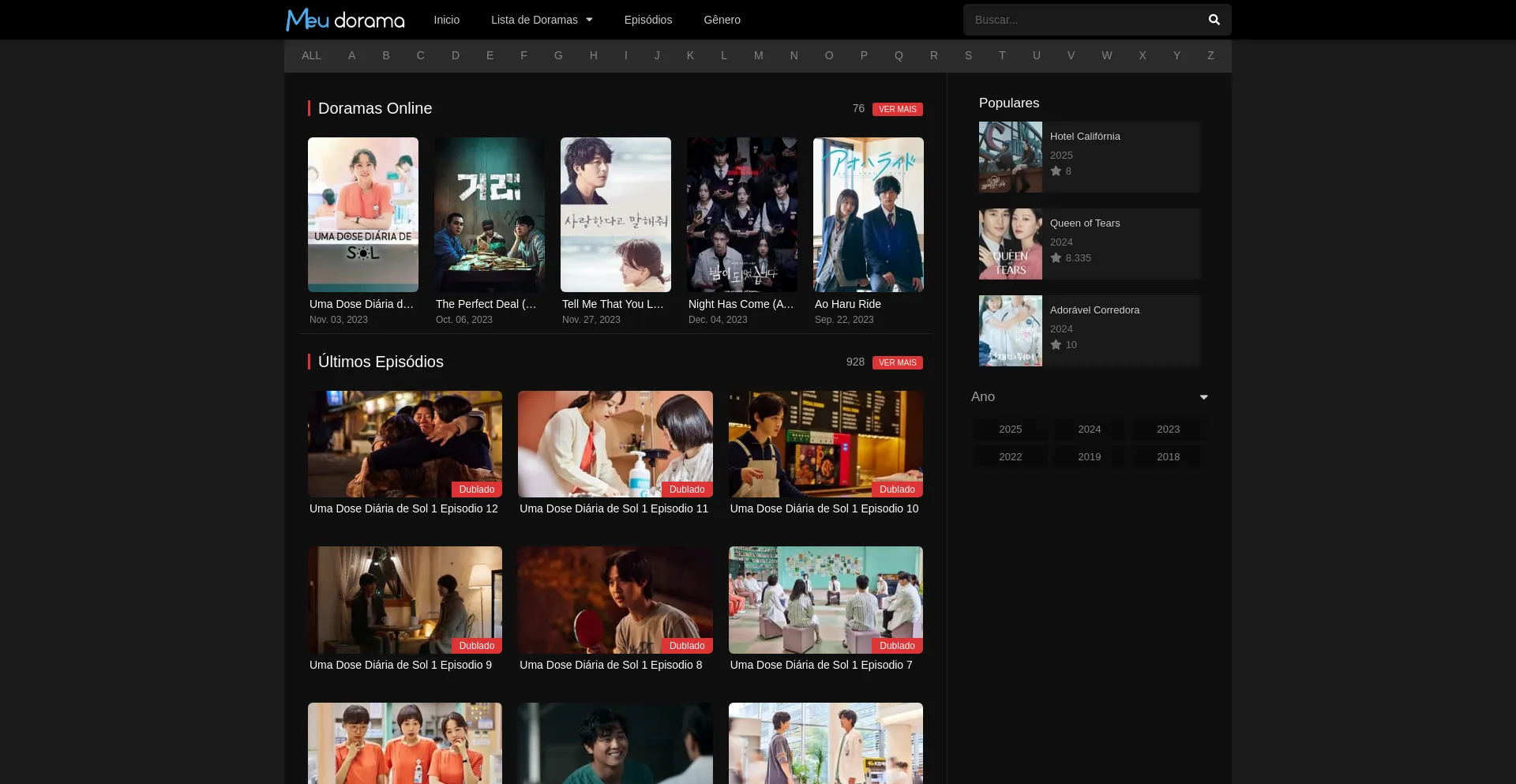Open the Gênero menu

pos(721,20)
